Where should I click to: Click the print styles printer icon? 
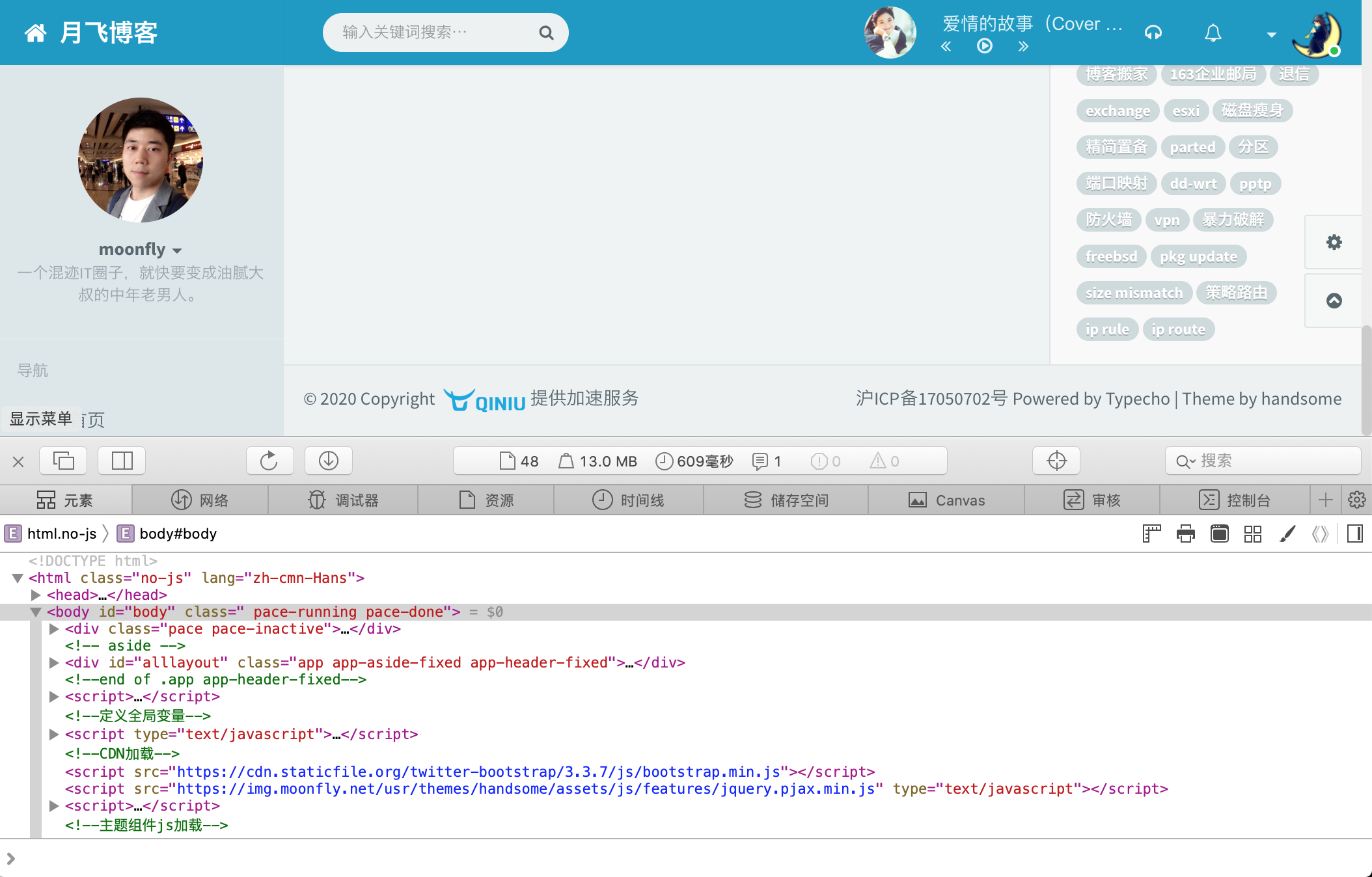pyautogui.click(x=1186, y=534)
